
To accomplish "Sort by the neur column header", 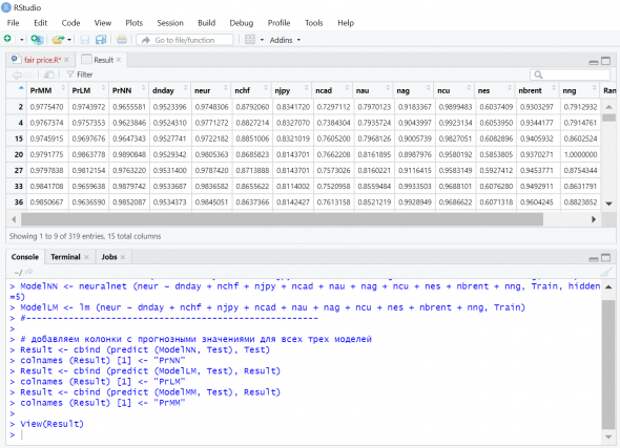I will 210,91.
